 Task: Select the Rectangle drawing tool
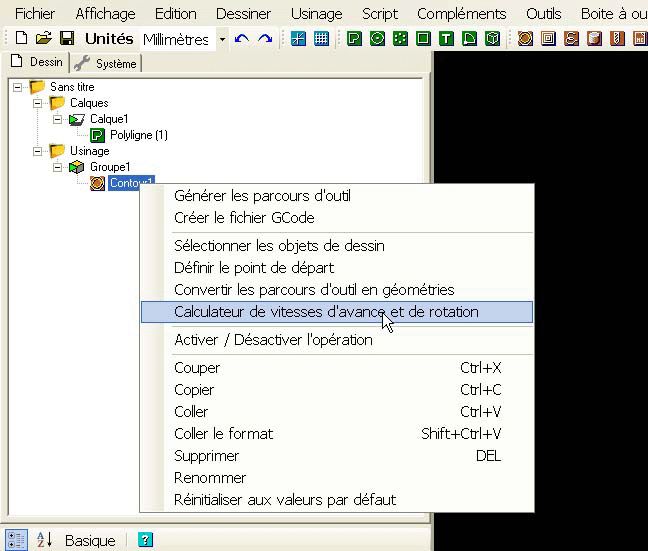[423, 39]
